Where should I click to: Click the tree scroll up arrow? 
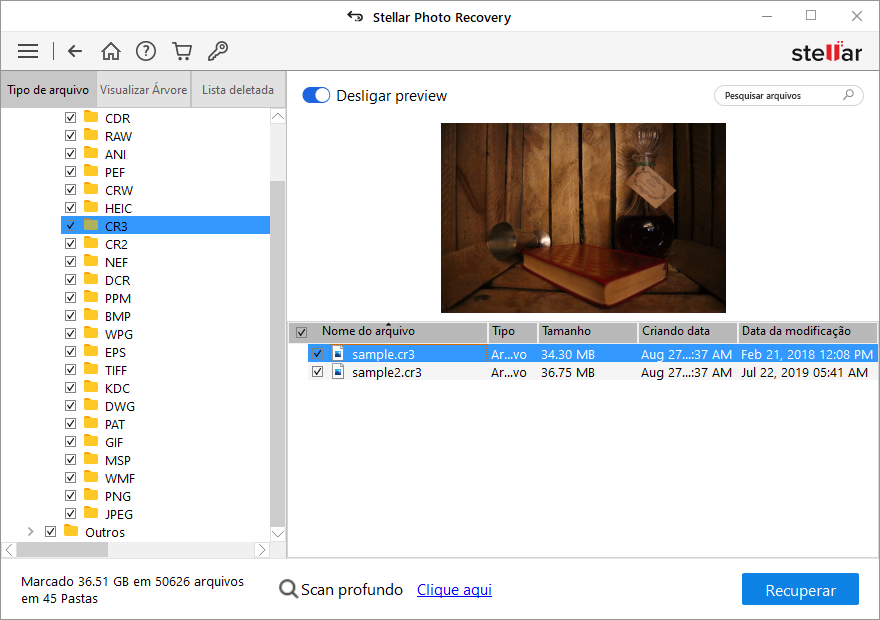[278, 117]
